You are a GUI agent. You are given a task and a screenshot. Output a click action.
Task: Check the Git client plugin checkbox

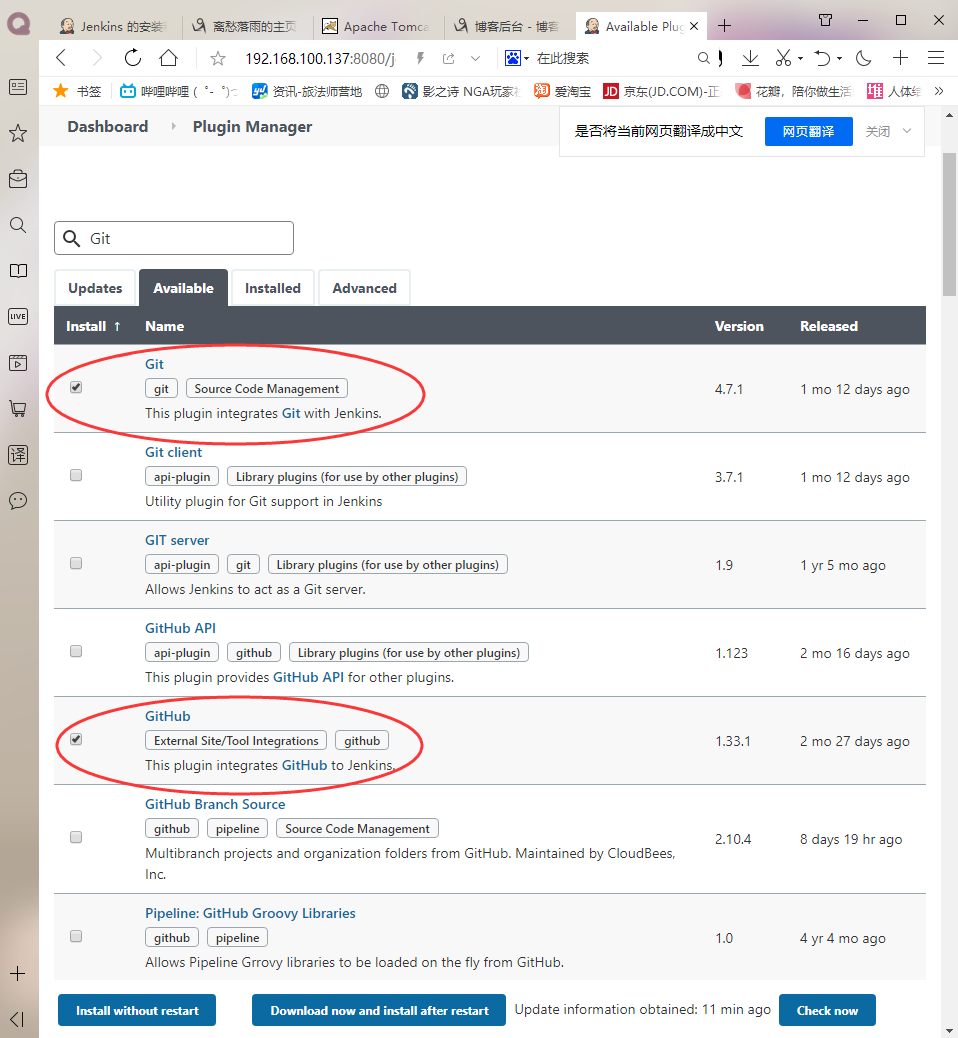tap(76, 475)
